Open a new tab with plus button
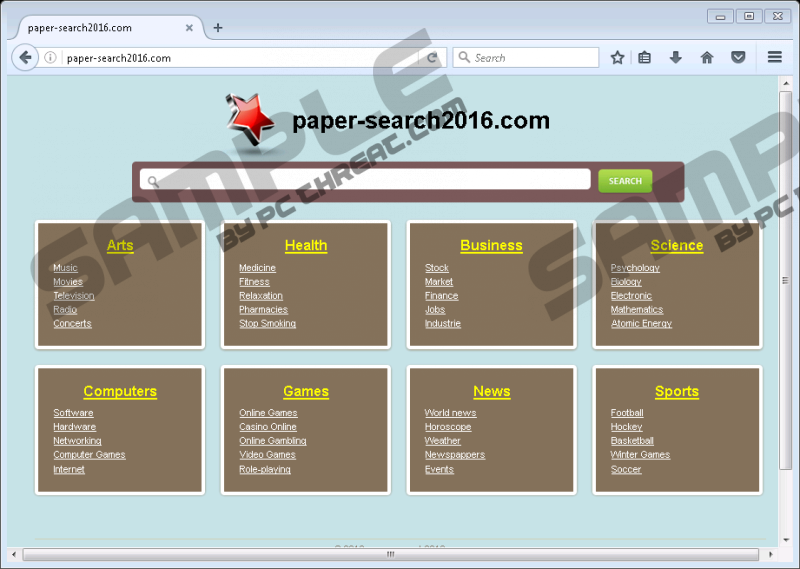 tap(218, 28)
